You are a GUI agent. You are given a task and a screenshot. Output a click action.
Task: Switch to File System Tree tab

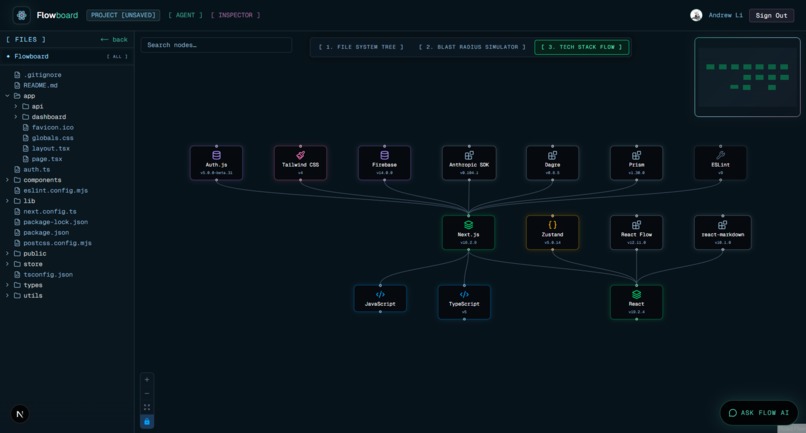point(361,47)
